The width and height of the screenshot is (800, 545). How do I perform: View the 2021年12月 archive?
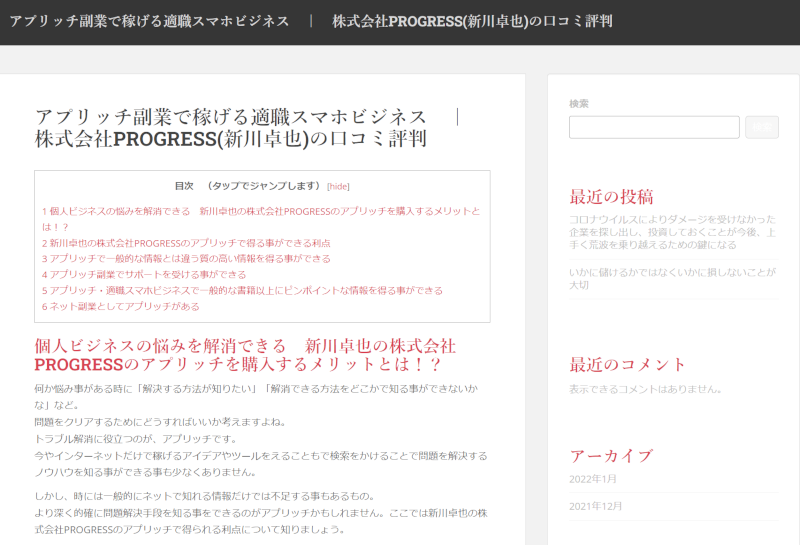[596, 506]
